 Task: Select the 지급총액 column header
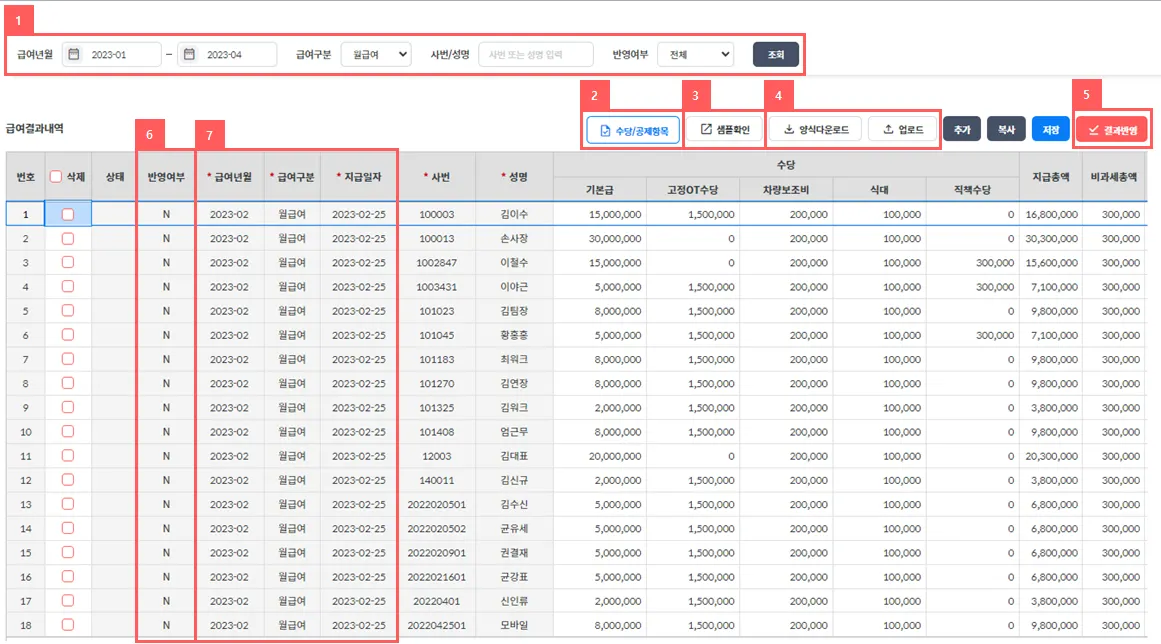point(1049,176)
